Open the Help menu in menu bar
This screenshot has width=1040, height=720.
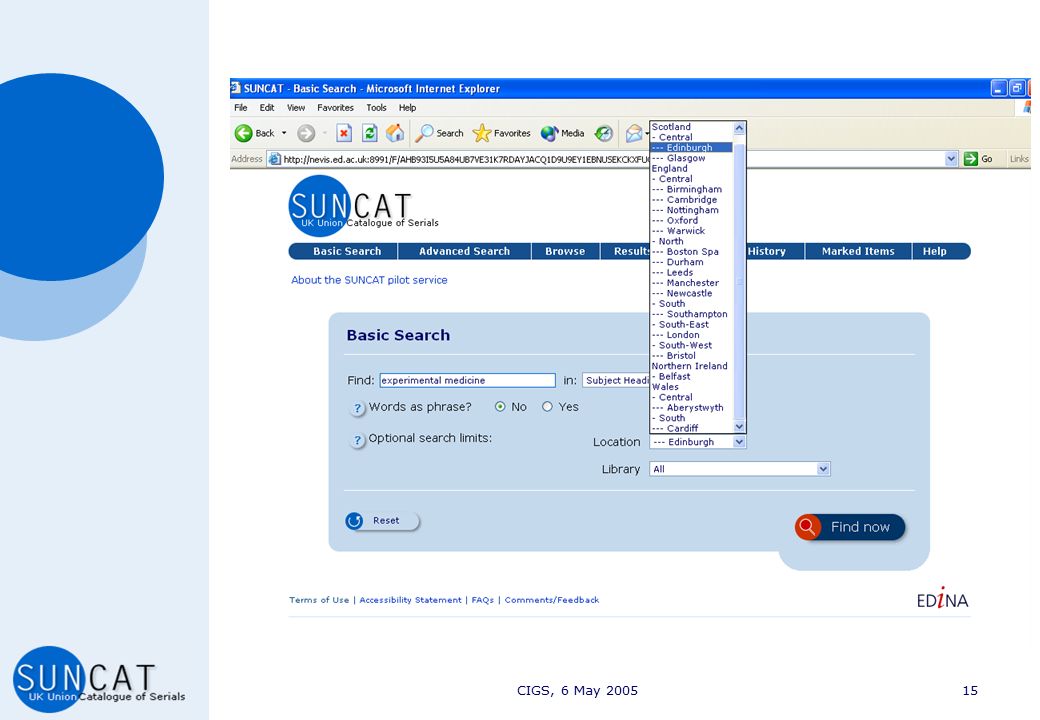pos(407,107)
